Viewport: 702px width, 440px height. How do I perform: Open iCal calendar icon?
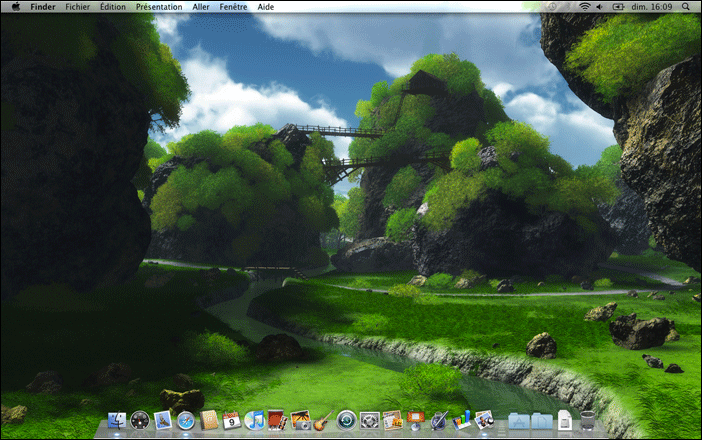tap(231, 421)
